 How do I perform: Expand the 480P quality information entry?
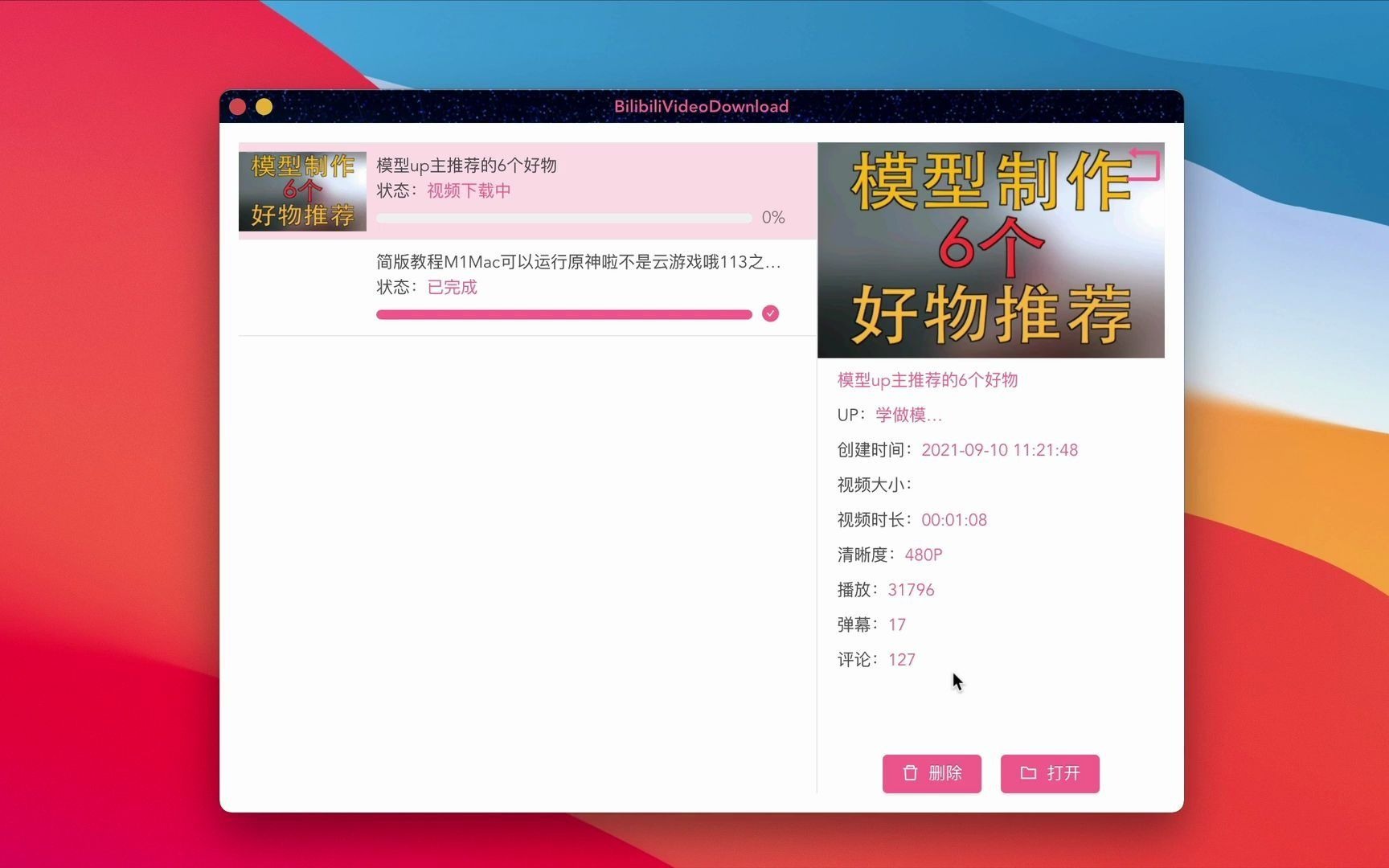(x=923, y=555)
